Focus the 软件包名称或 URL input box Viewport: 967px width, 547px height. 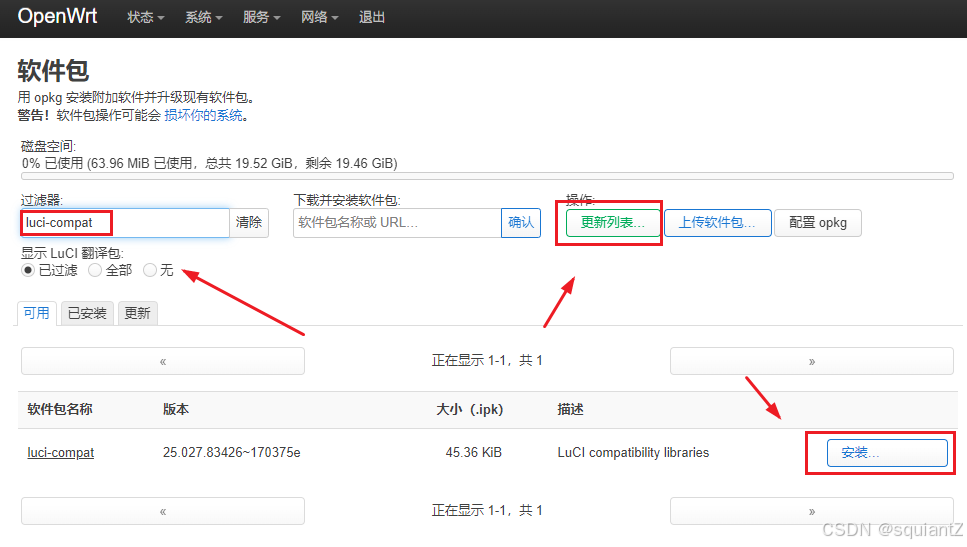397,223
